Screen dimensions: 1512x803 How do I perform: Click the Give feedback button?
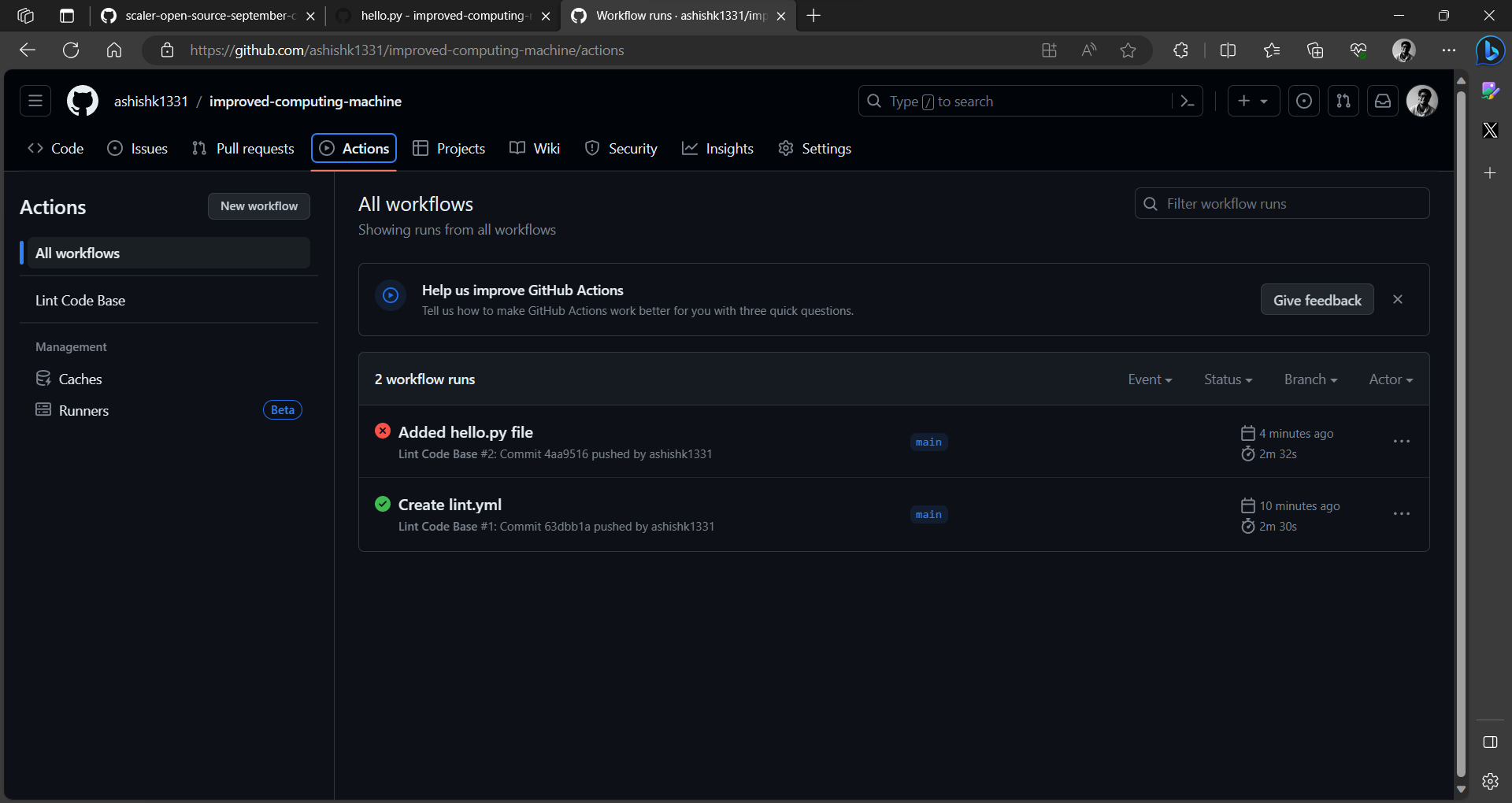1317,299
